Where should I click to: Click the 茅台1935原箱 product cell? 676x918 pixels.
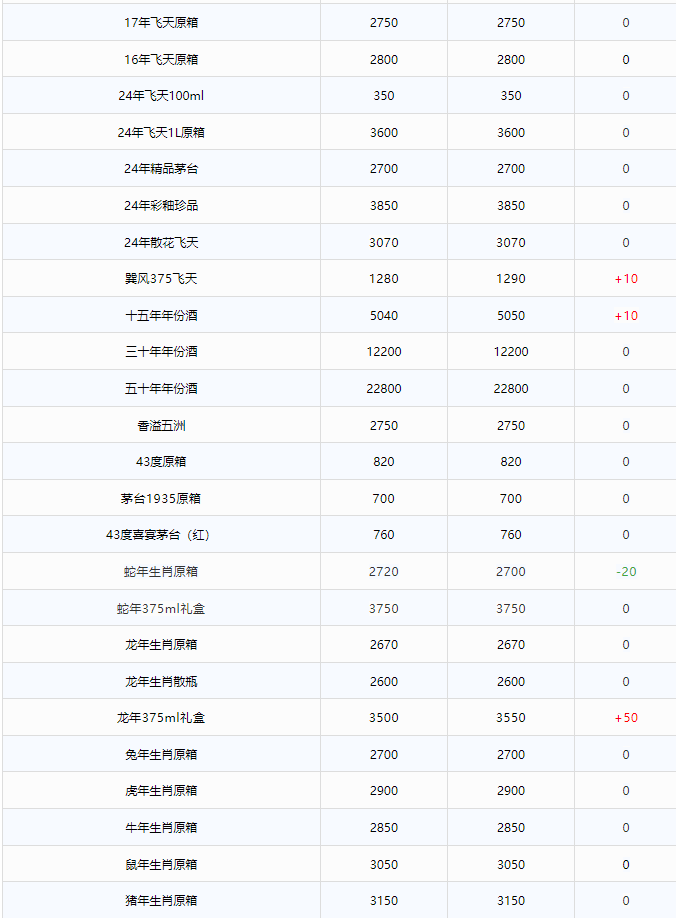click(161, 499)
